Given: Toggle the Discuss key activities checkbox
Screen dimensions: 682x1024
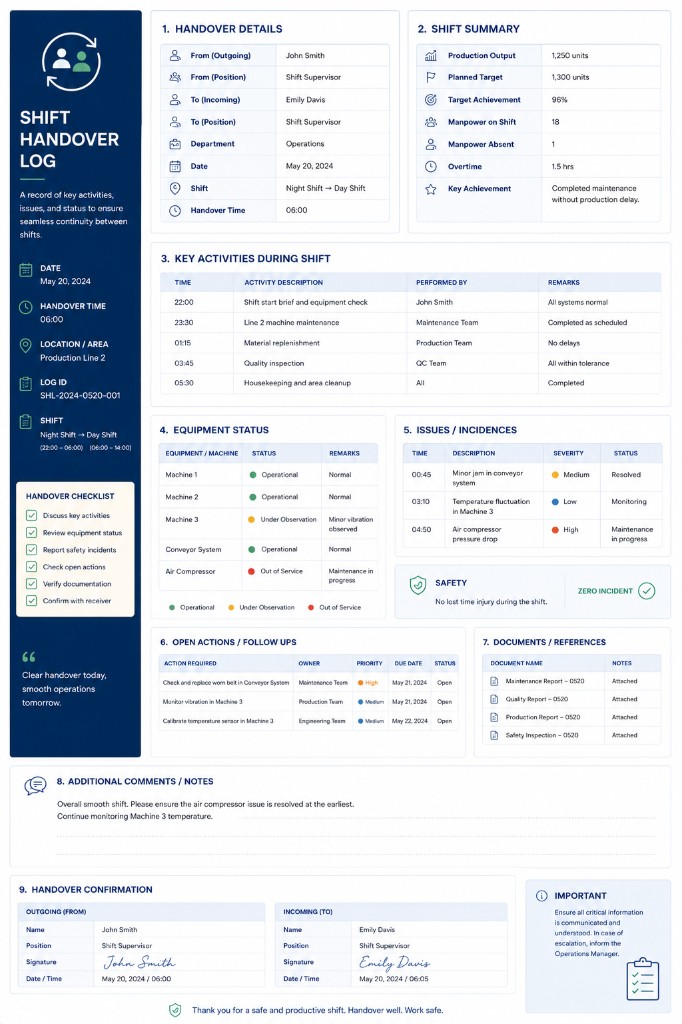Looking at the screenshot, I should click(31, 515).
